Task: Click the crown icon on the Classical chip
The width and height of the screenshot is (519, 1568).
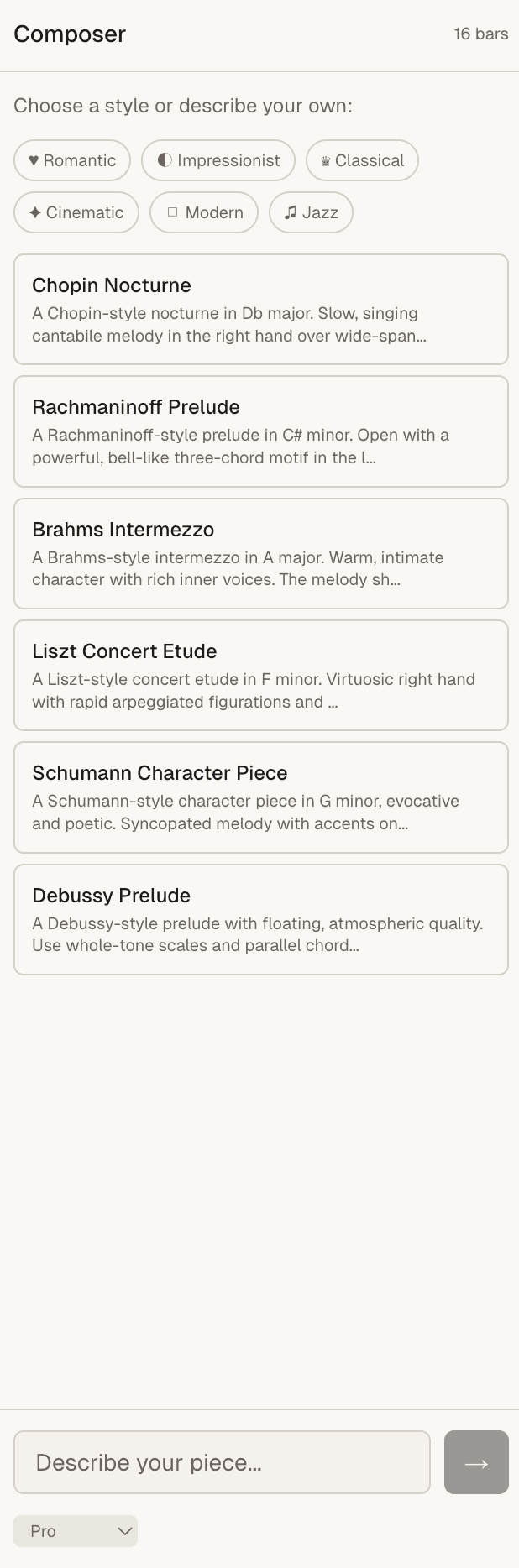Action: (325, 159)
